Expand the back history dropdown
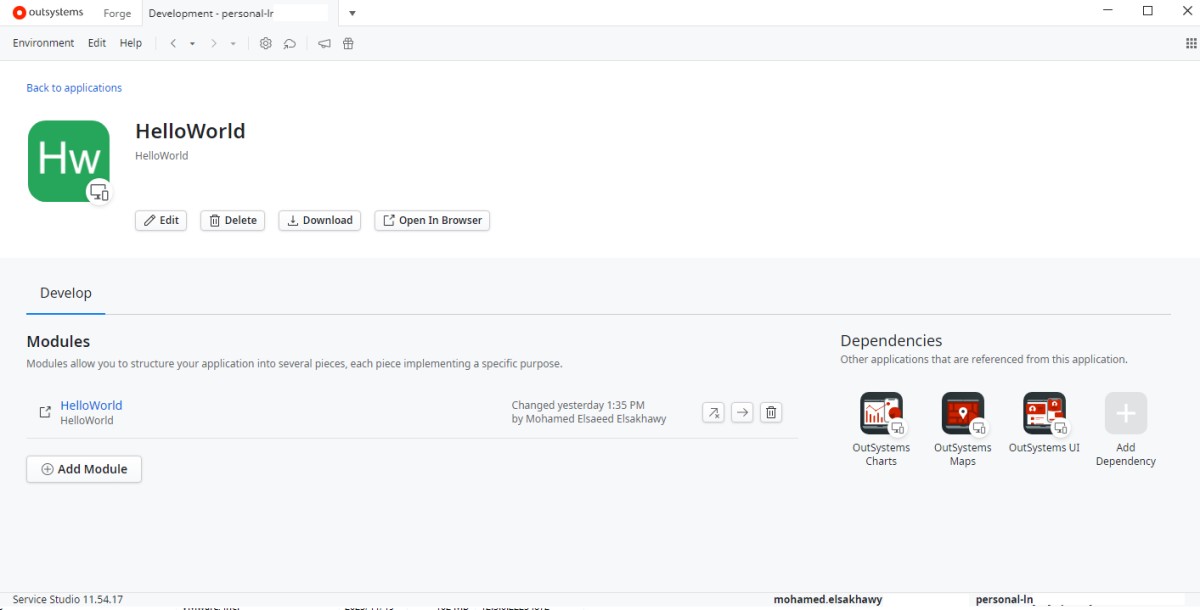Screen dimensions: 1200x610 tap(192, 44)
